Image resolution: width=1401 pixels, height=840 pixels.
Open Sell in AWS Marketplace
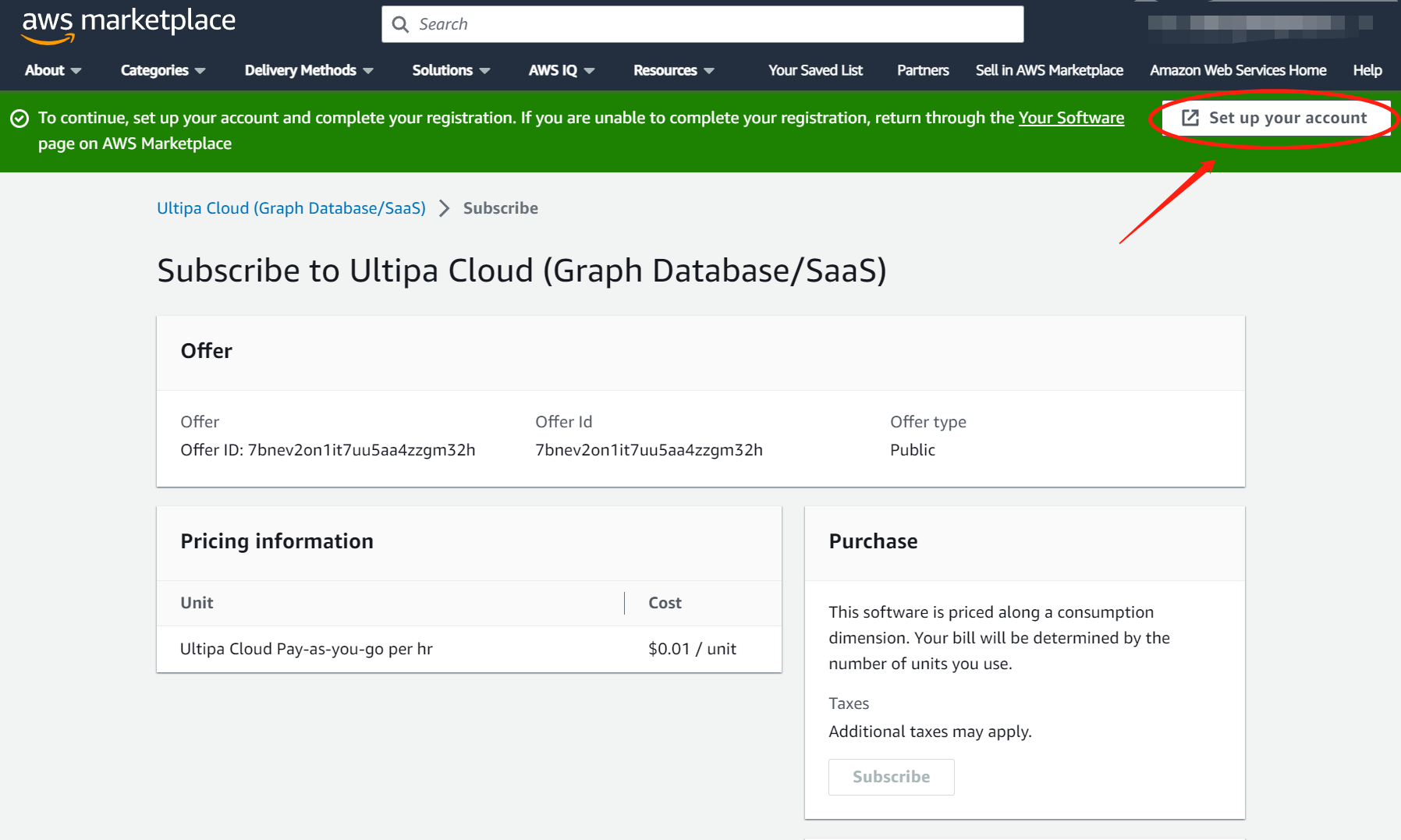pyautogui.click(x=1049, y=70)
